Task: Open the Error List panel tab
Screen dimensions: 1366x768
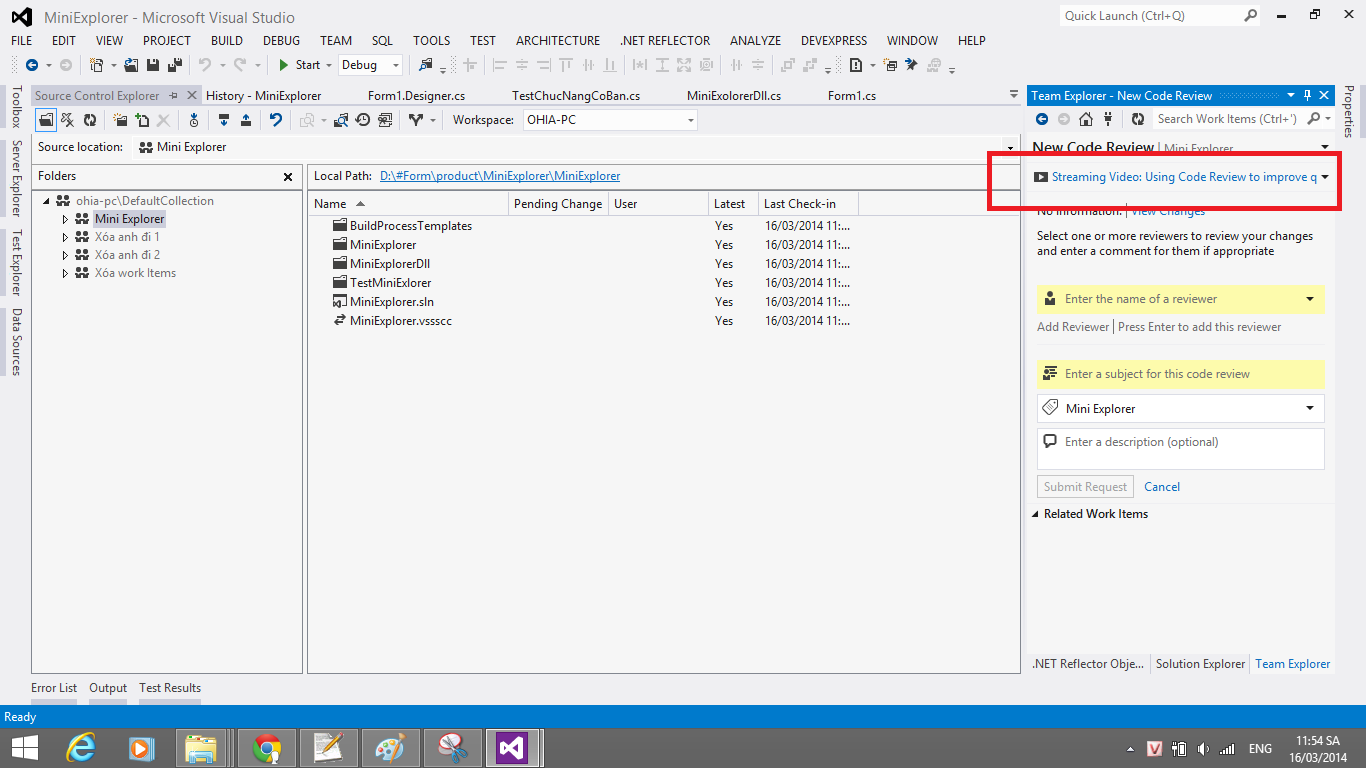Action: 54,688
